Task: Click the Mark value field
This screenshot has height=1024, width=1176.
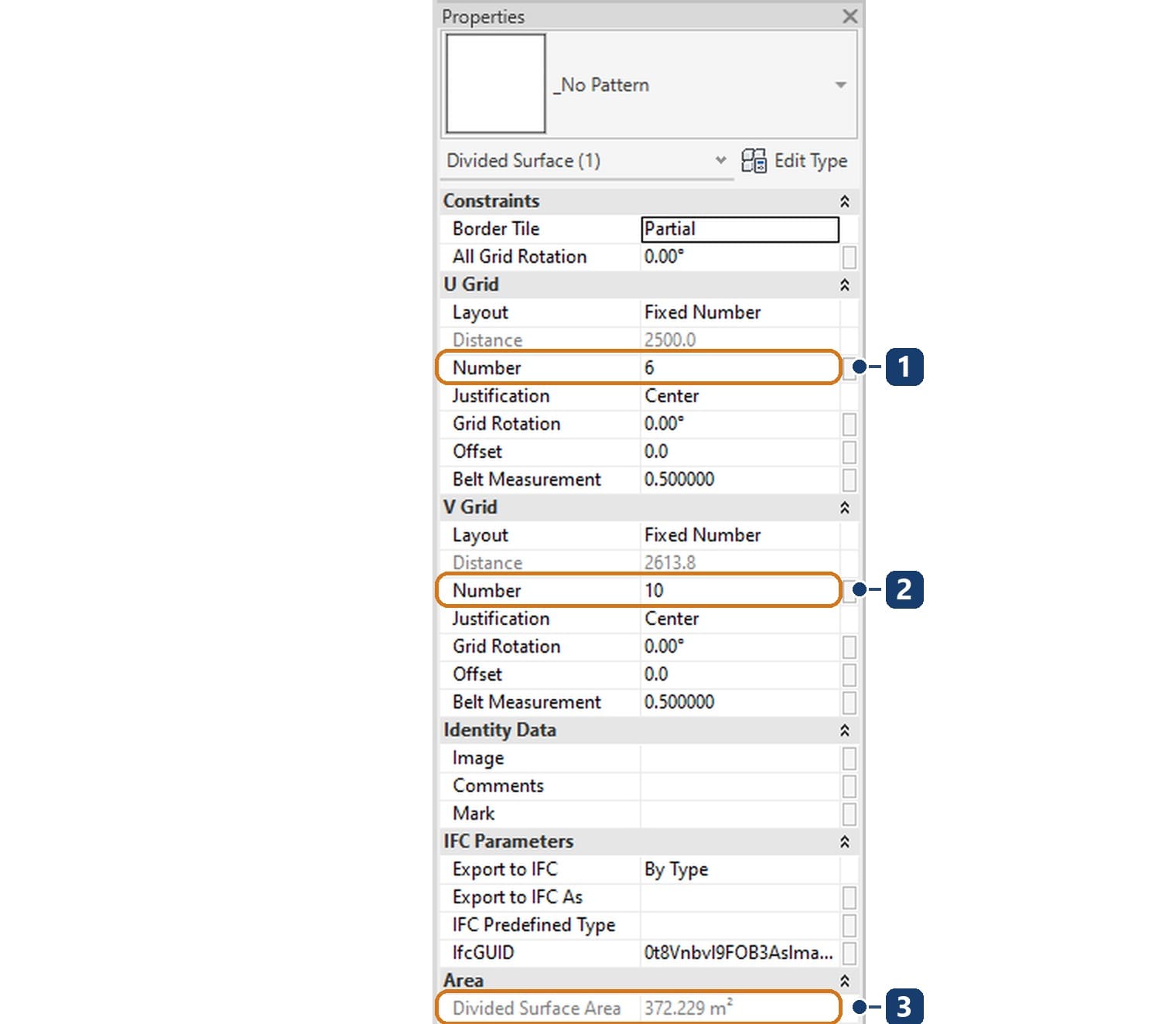Action: pos(740,814)
